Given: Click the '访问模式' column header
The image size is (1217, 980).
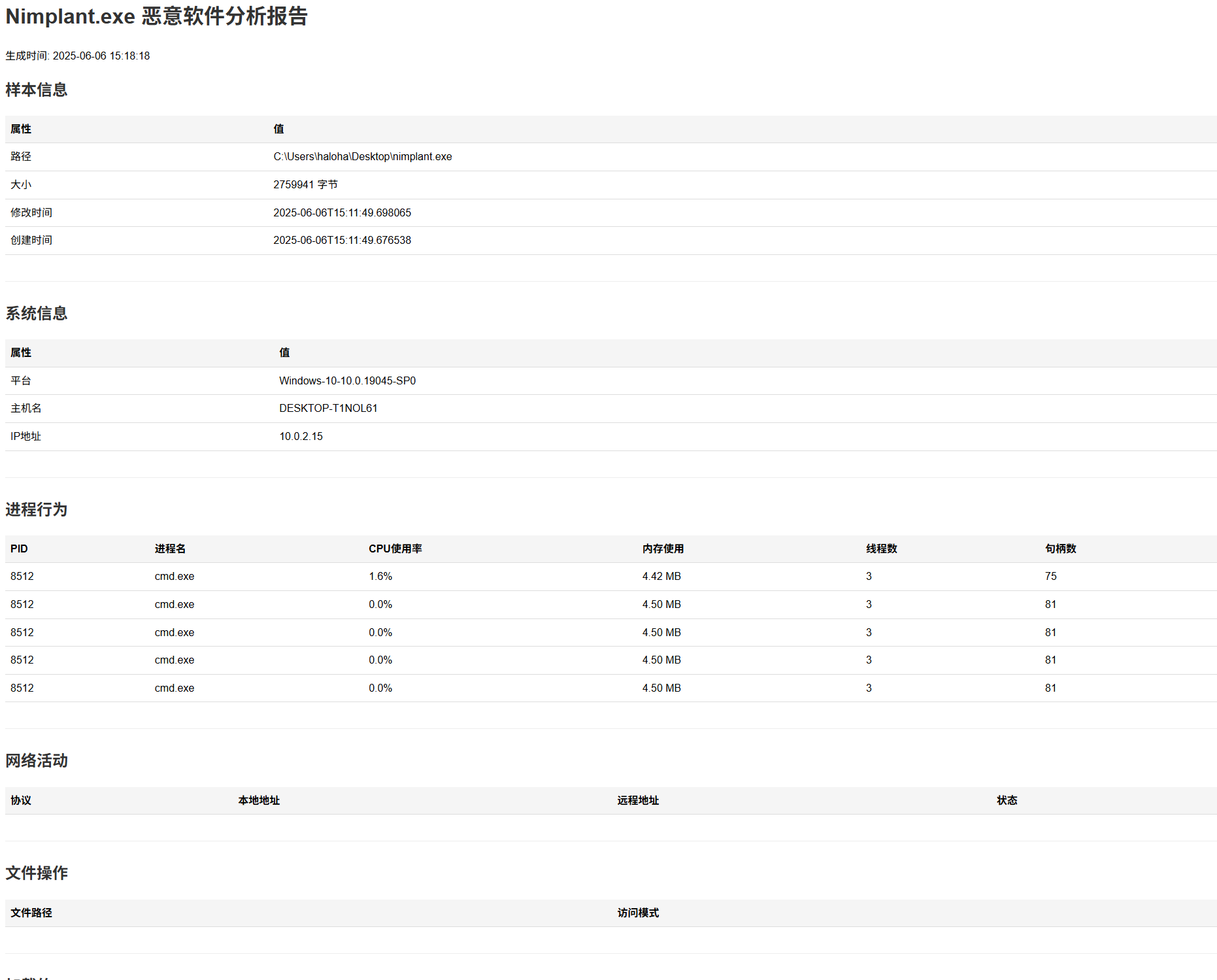Looking at the screenshot, I should (638, 913).
